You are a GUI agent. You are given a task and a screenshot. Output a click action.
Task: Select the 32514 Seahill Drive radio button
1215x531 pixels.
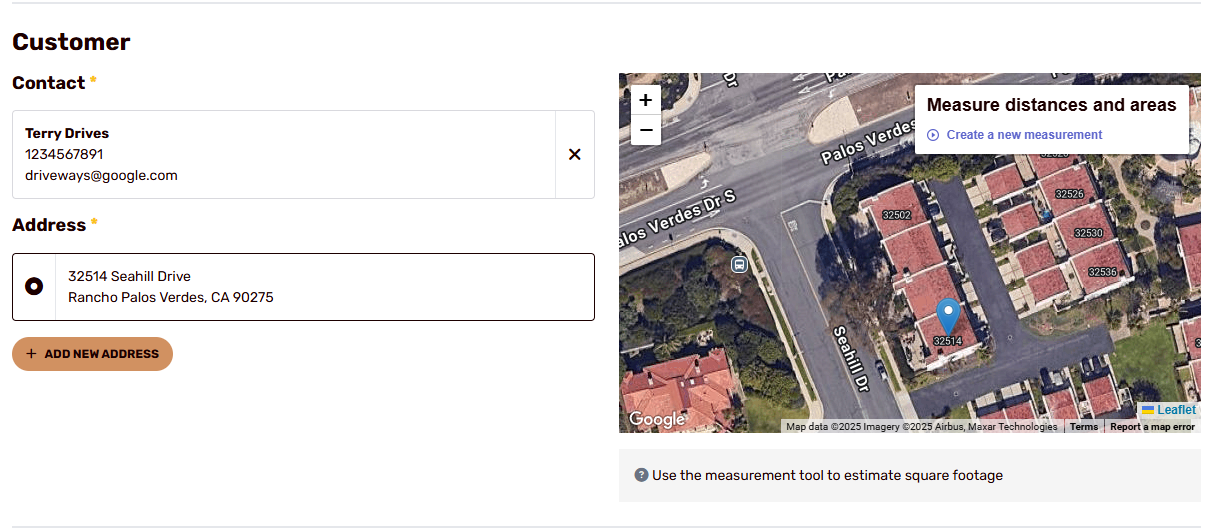click(x=34, y=287)
